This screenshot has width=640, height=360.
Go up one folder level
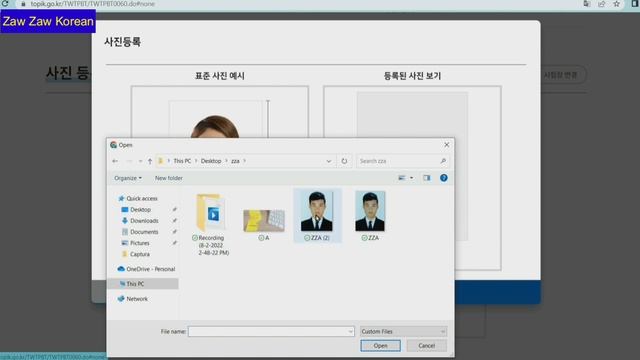pyautogui.click(x=150, y=161)
